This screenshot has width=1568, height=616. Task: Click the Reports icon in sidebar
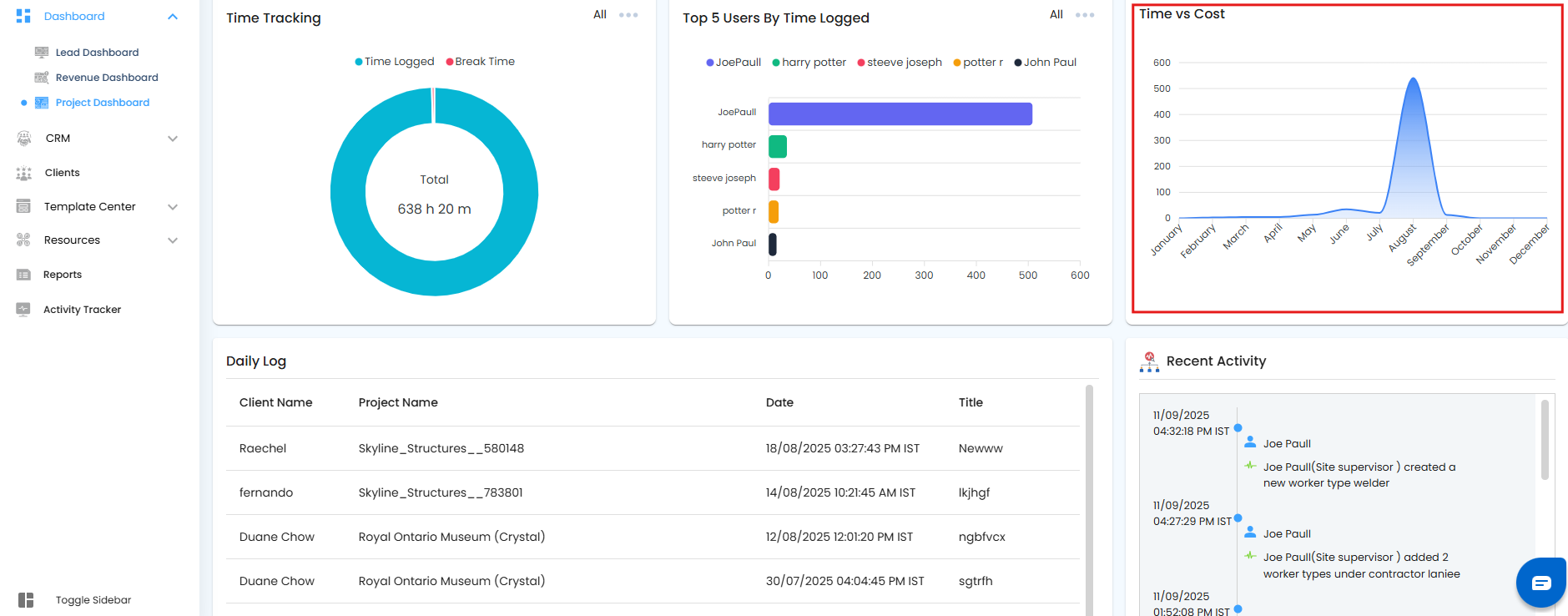click(23, 275)
